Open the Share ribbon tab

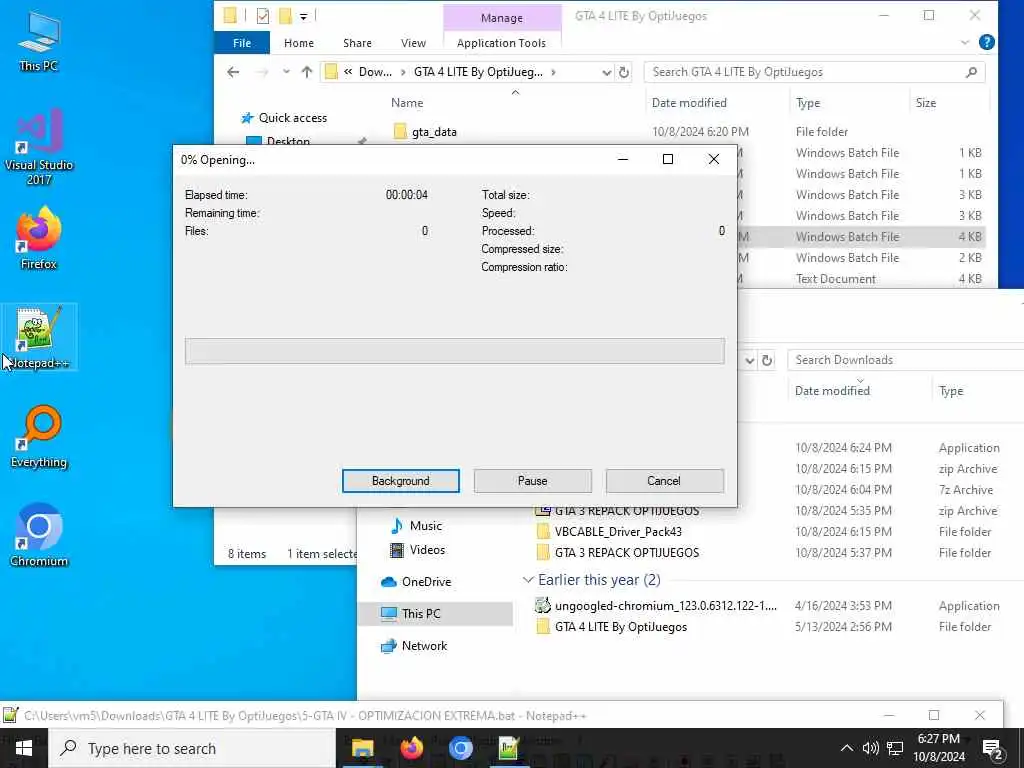[357, 43]
